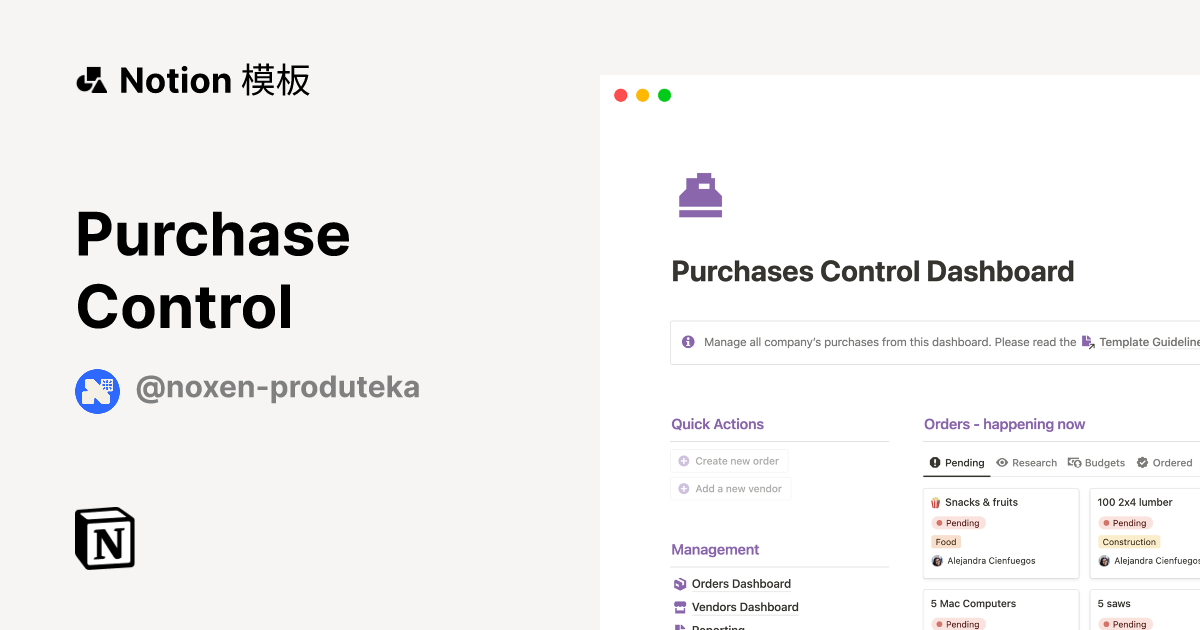Screen dimensions: 1200x630
Task: Click the Pending status tag on Snacks & fruits
Action: (x=958, y=522)
